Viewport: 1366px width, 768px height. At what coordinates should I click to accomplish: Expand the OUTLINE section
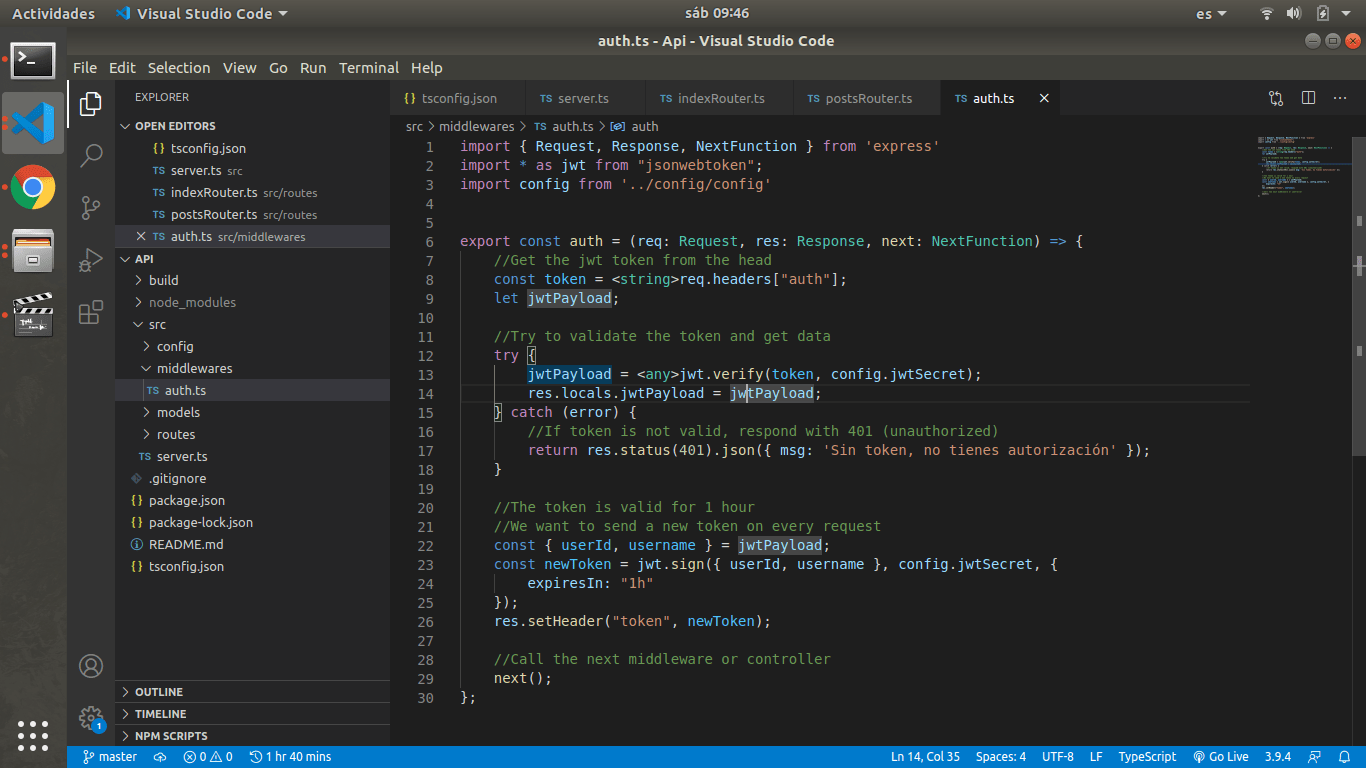tap(159, 692)
